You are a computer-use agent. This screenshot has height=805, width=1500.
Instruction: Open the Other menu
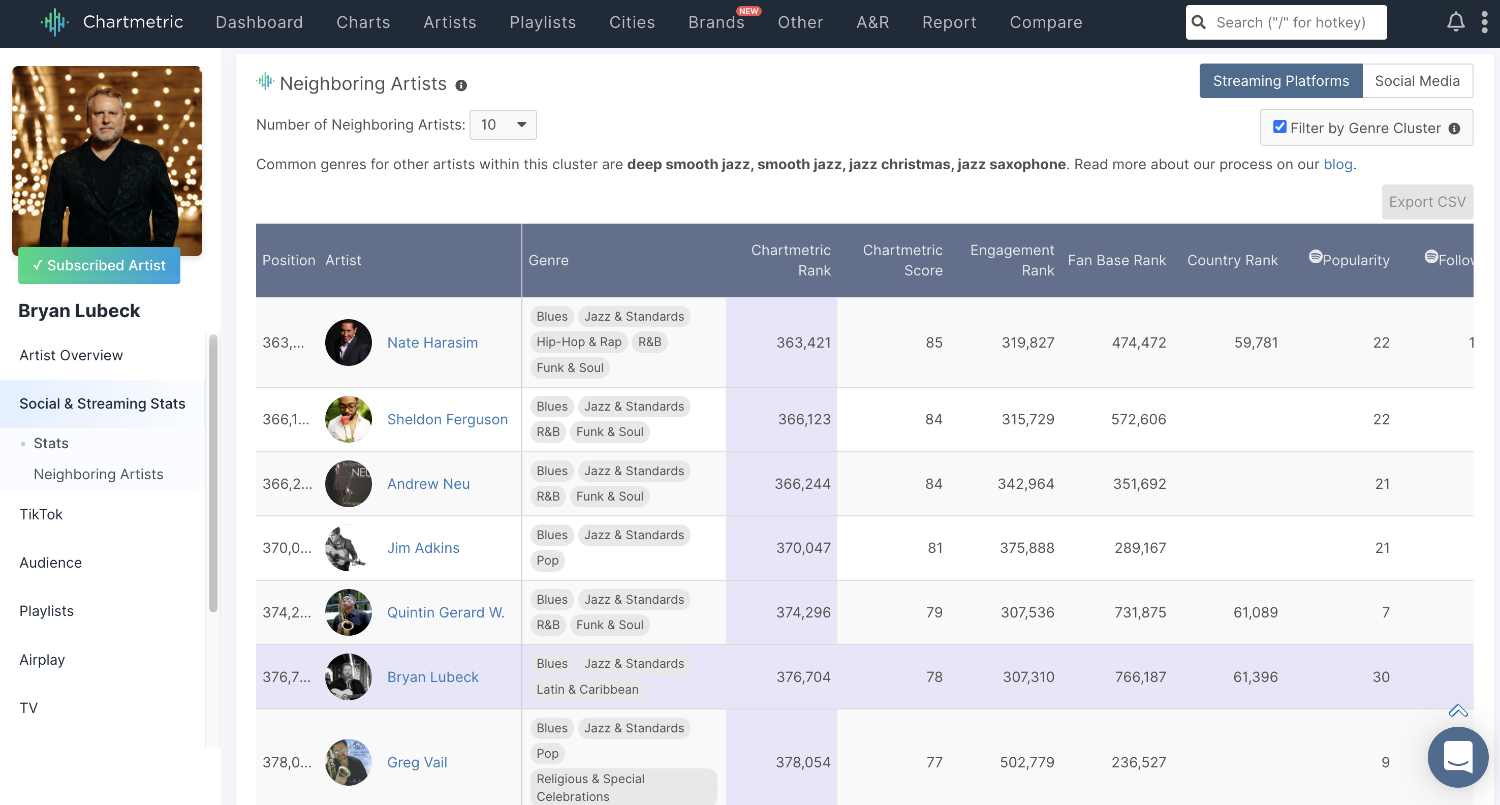(x=800, y=22)
